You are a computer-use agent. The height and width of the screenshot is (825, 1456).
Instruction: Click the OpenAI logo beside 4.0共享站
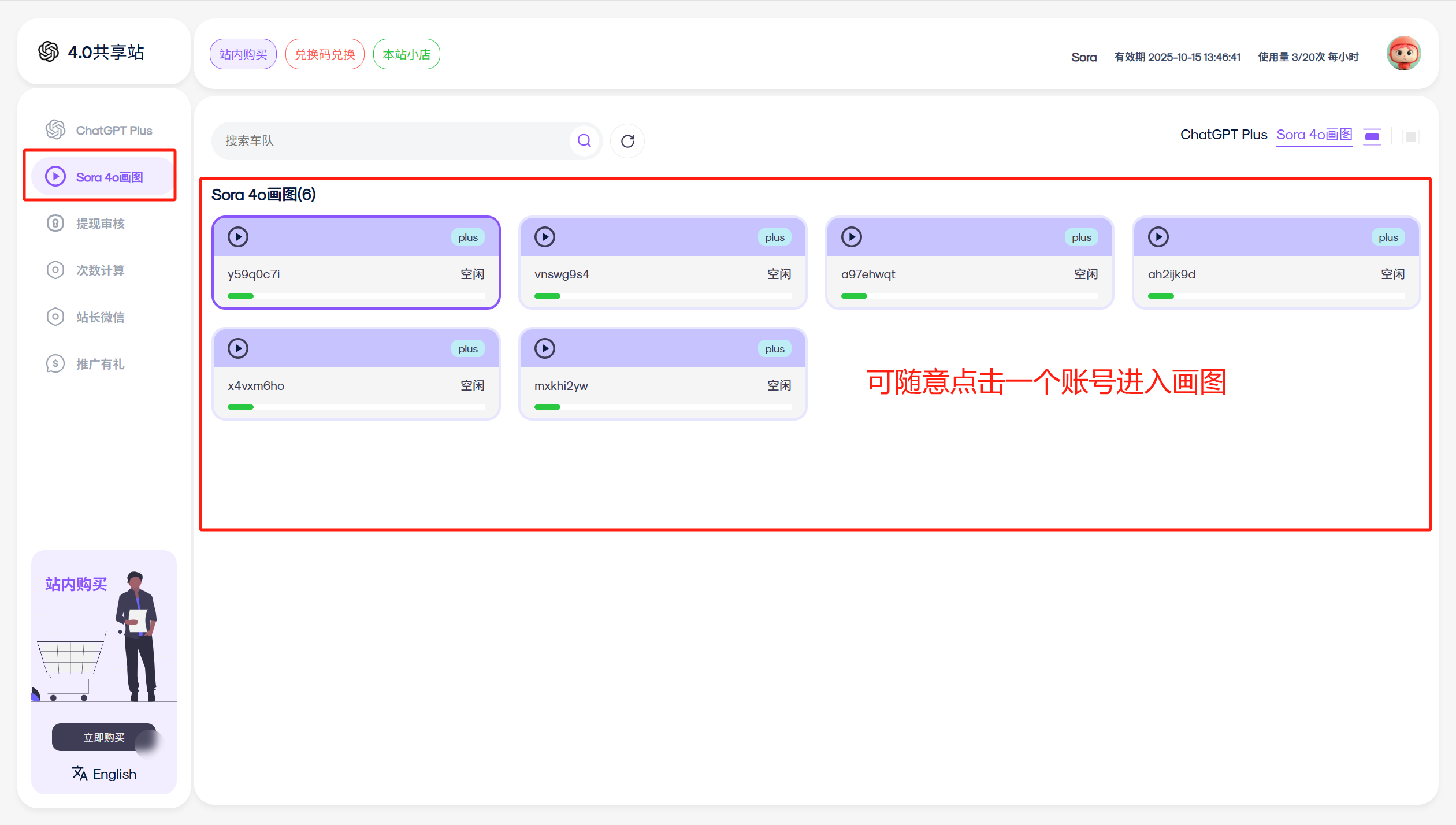(49, 52)
